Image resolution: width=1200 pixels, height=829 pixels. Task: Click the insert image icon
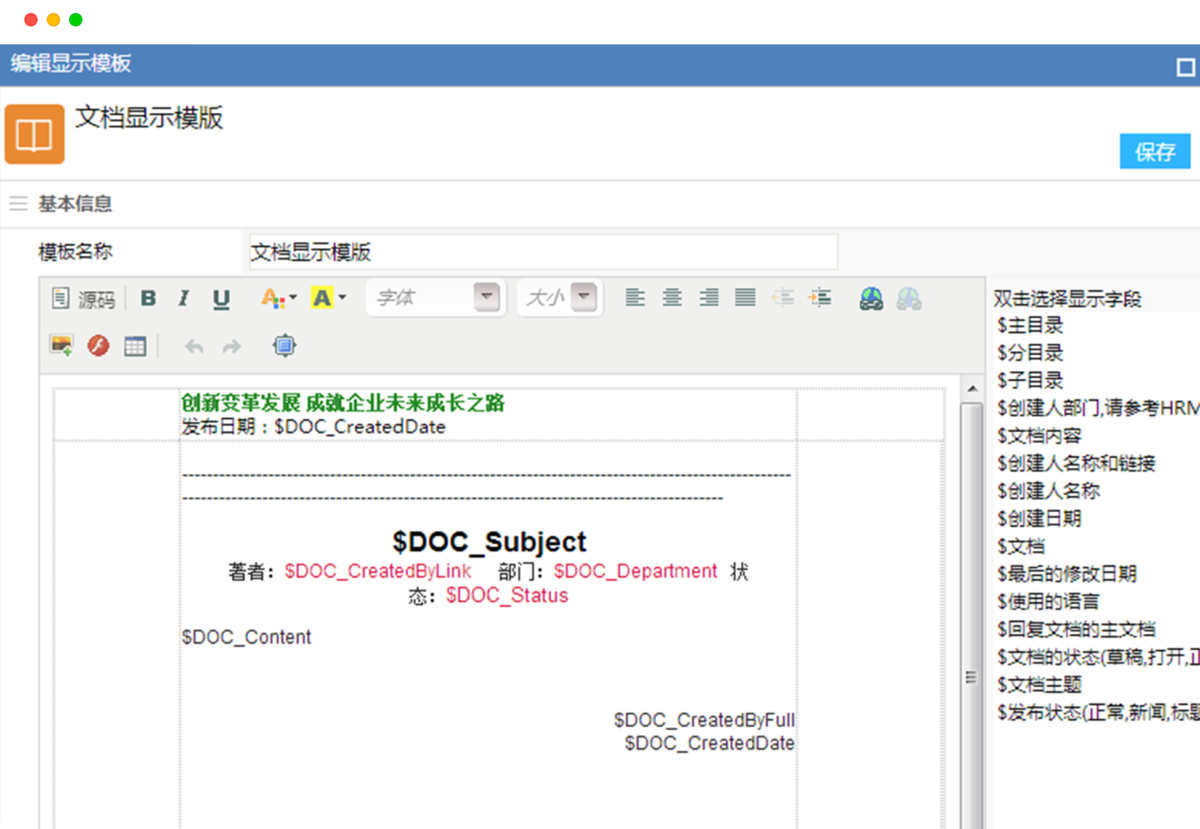[61, 346]
